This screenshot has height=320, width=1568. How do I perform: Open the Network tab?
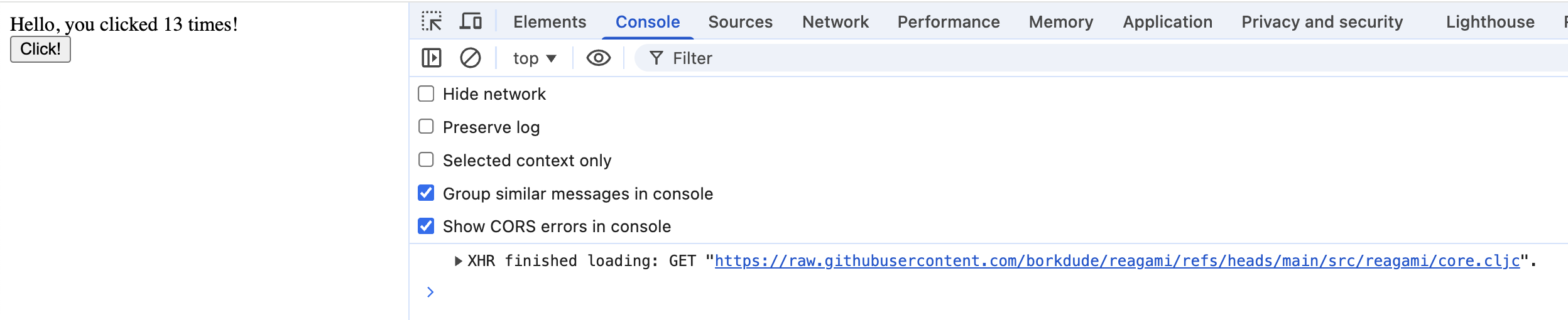836,22
